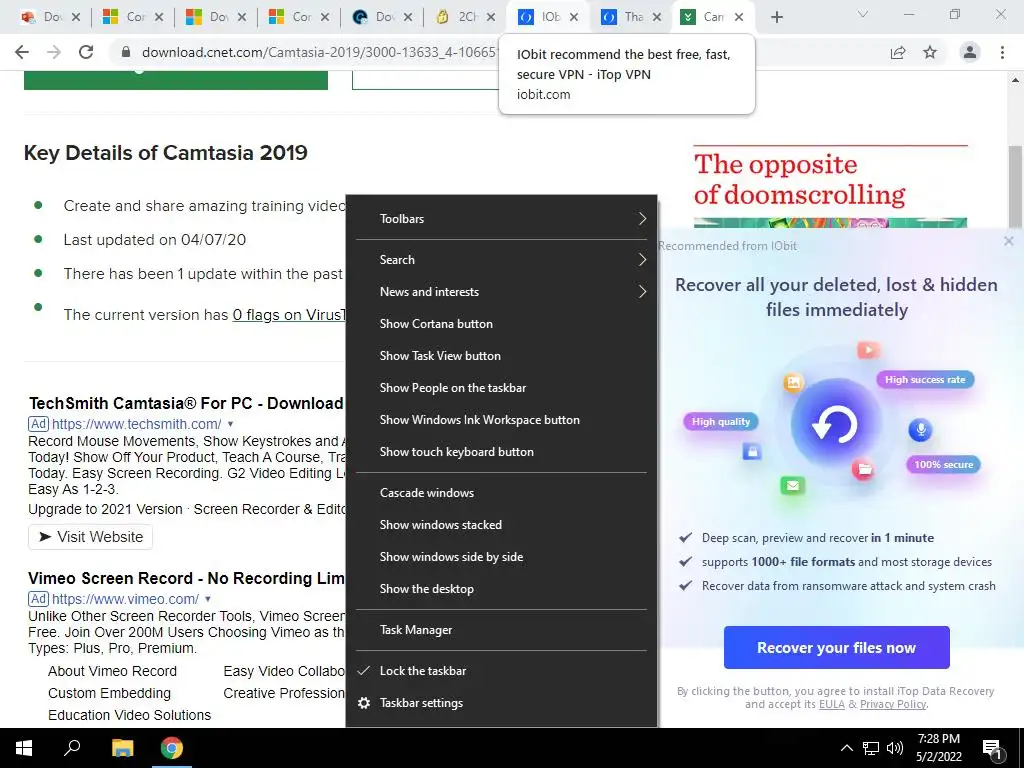Select Show Task View button
The height and width of the screenshot is (768, 1024).
click(x=502, y=356)
